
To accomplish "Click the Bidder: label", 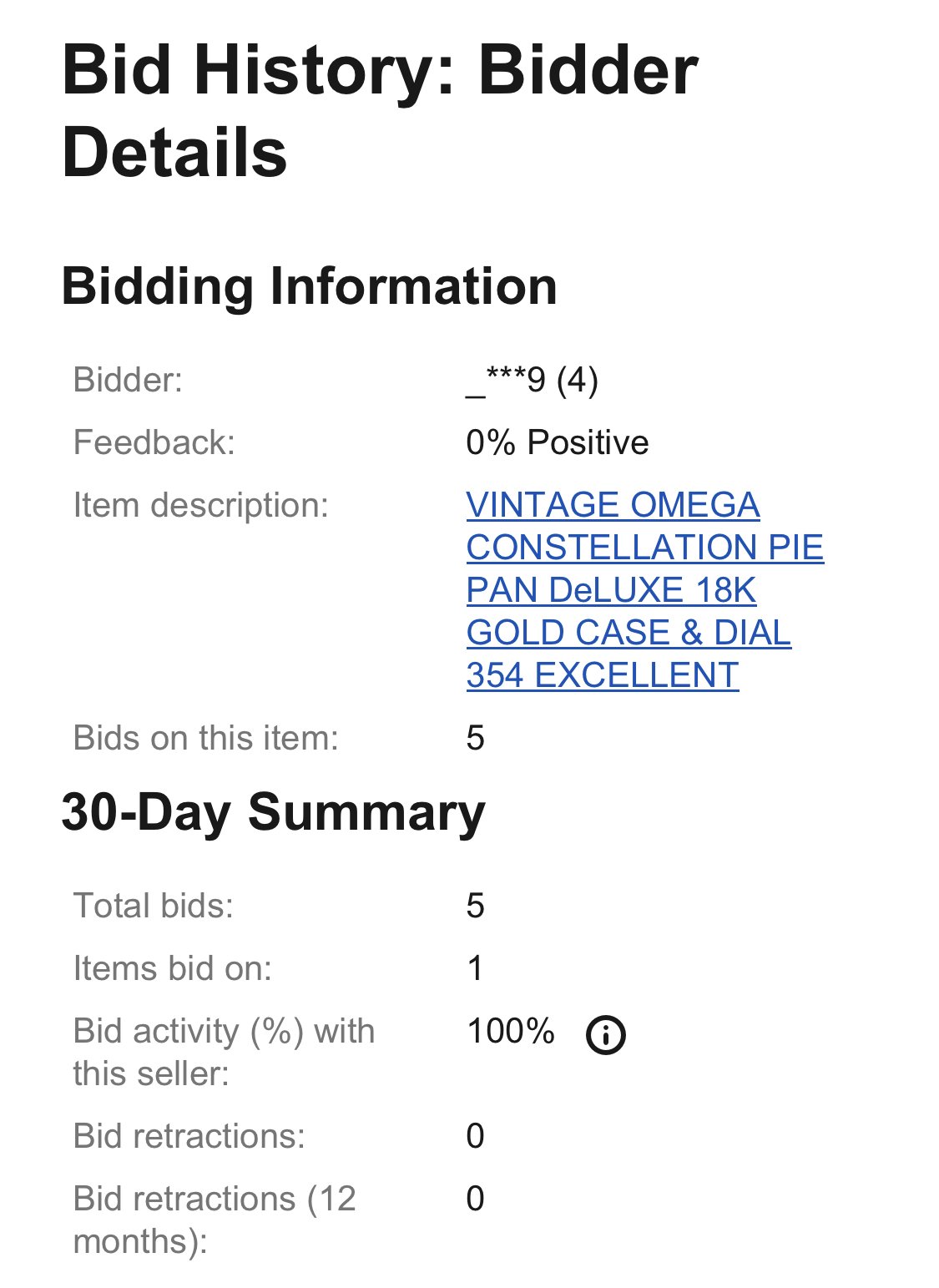I will (x=128, y=380).
